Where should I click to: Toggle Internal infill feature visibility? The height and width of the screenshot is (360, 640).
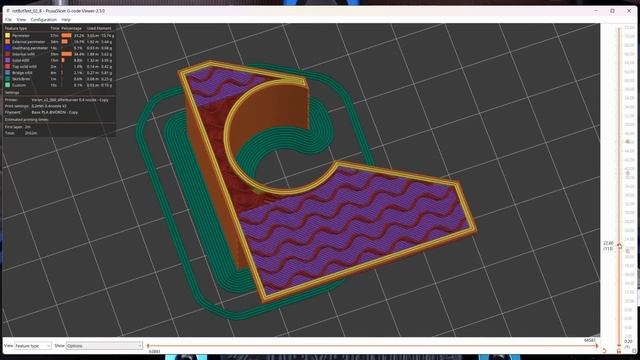pos(59,54)
